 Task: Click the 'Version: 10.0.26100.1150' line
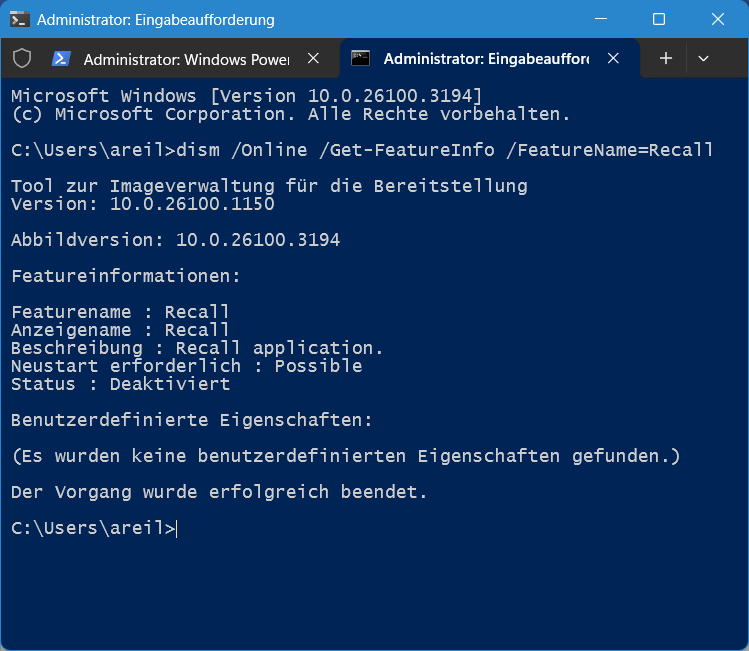[142, 204]
